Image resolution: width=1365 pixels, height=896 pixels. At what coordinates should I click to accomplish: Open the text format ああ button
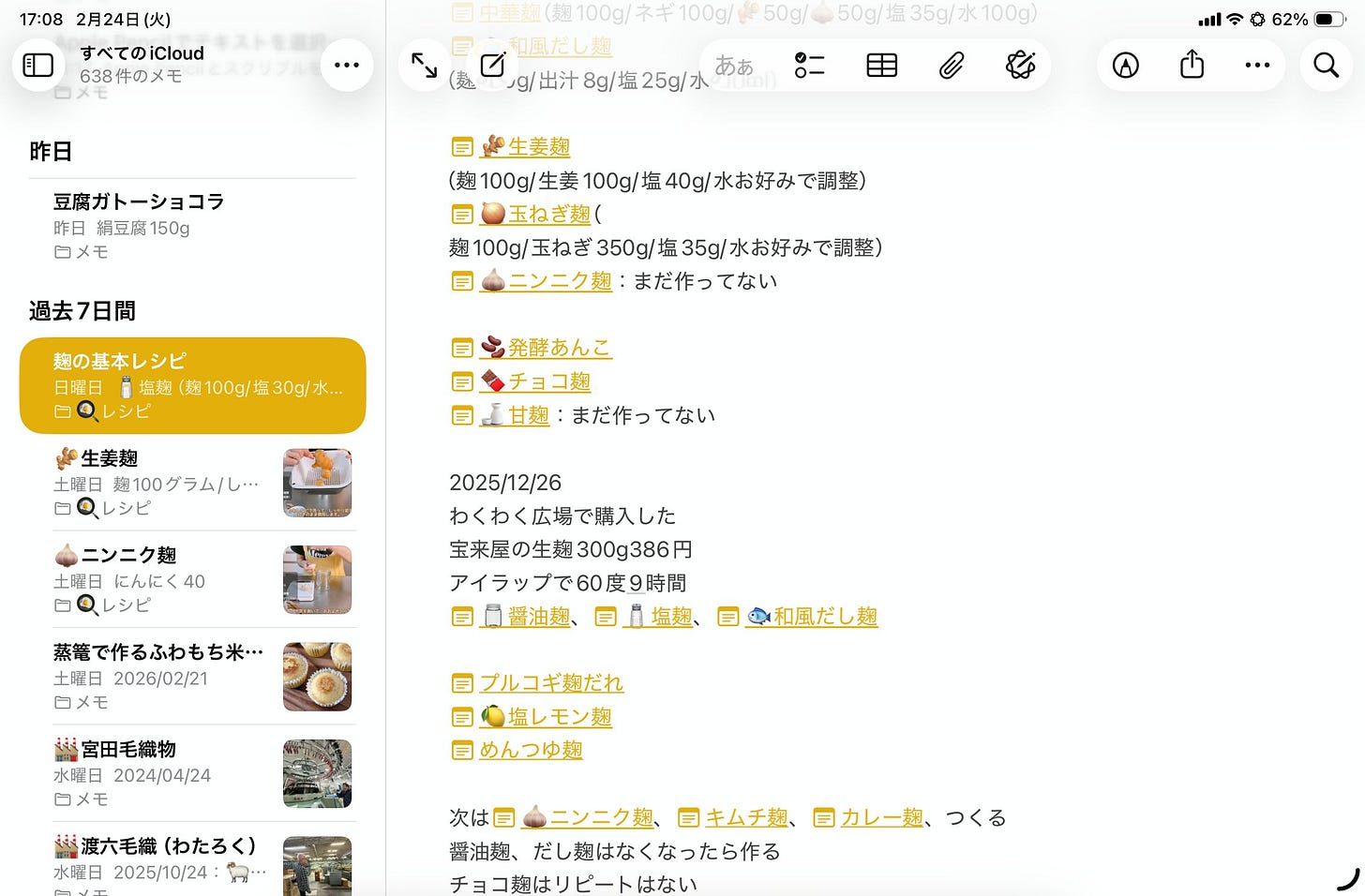pos(734,66)
